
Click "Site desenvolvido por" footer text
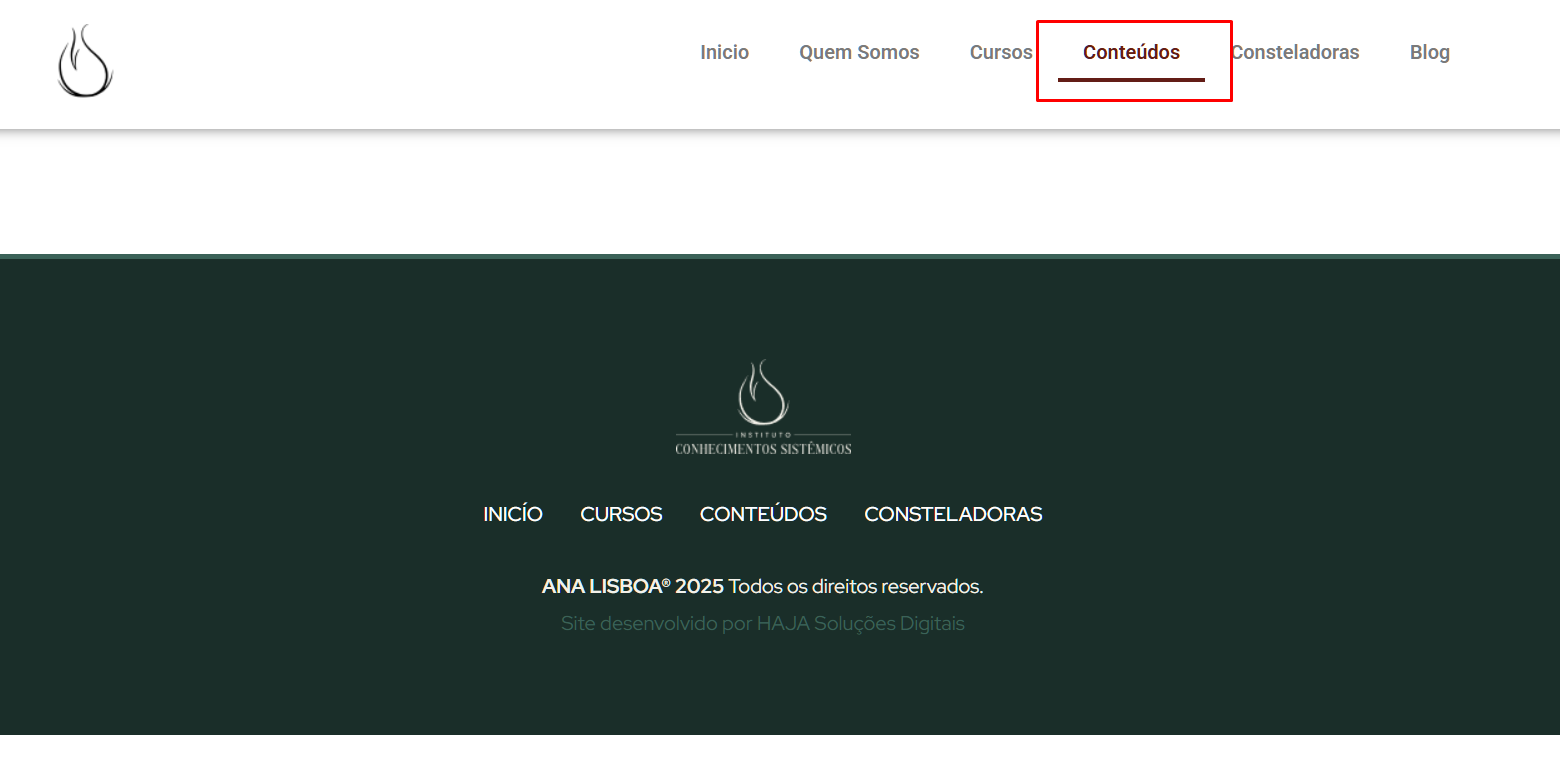pyautogui.click(x=655, y=624)
